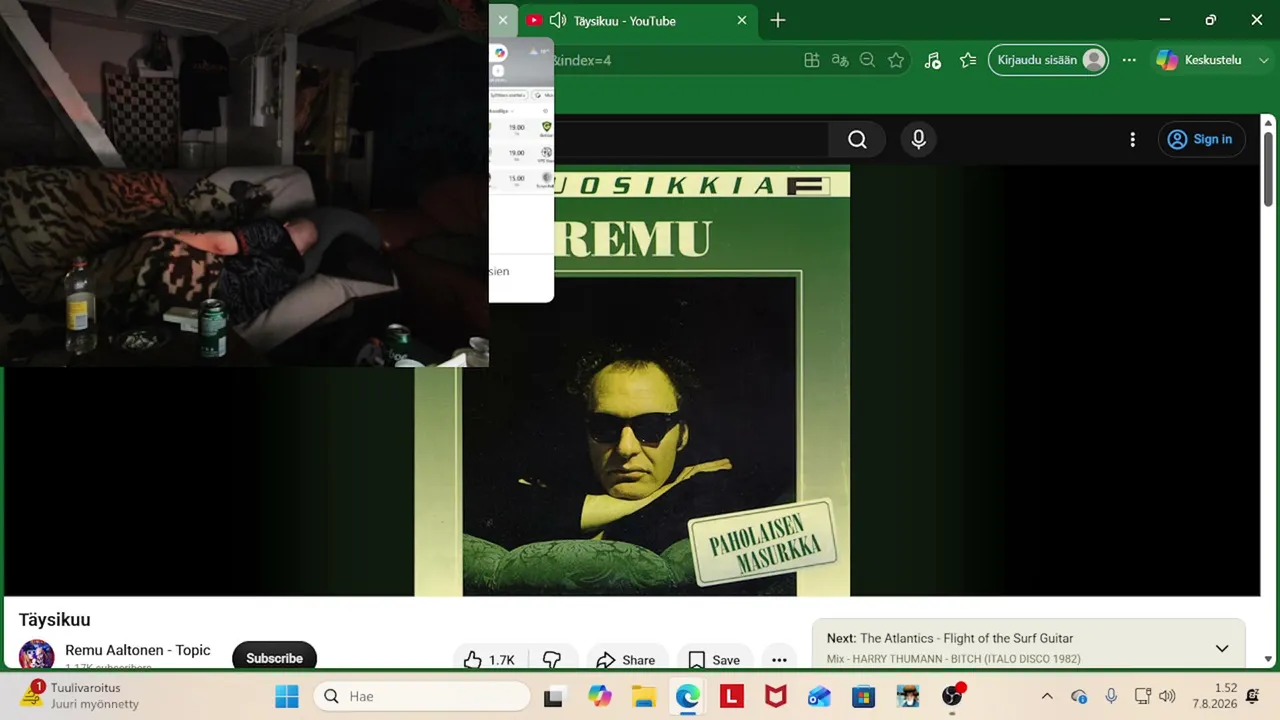Screen dimensions: 1280x720
Task: Close the partially hidden tab to the left
Action: click(x=503, y=20)
